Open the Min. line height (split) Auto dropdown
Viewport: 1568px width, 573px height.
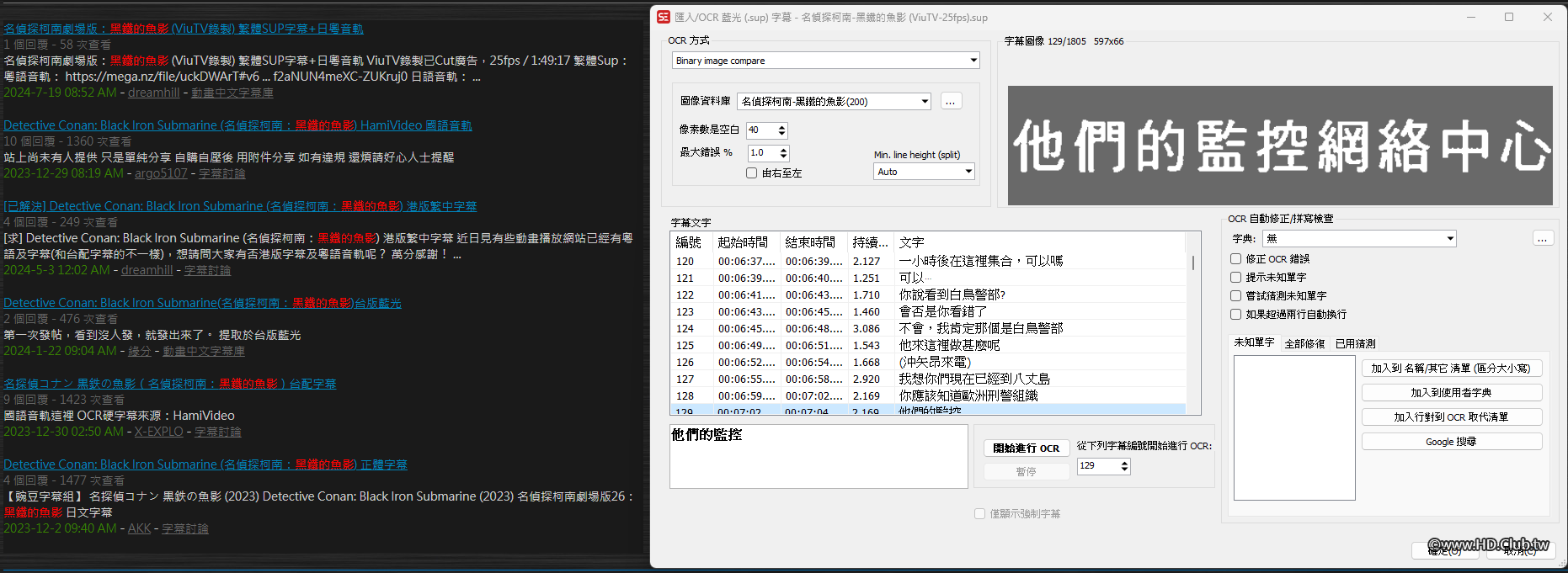tap(924, 172)
